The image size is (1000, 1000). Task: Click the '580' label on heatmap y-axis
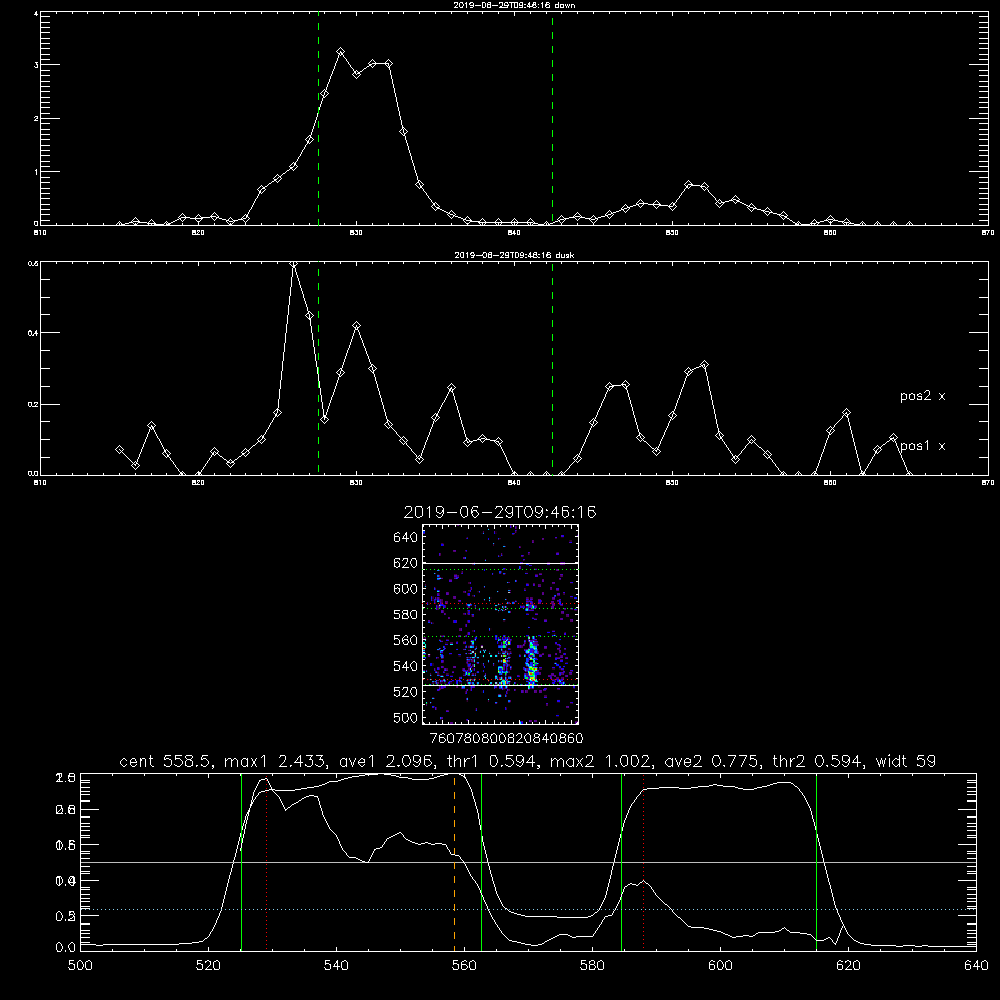[406, 615]
